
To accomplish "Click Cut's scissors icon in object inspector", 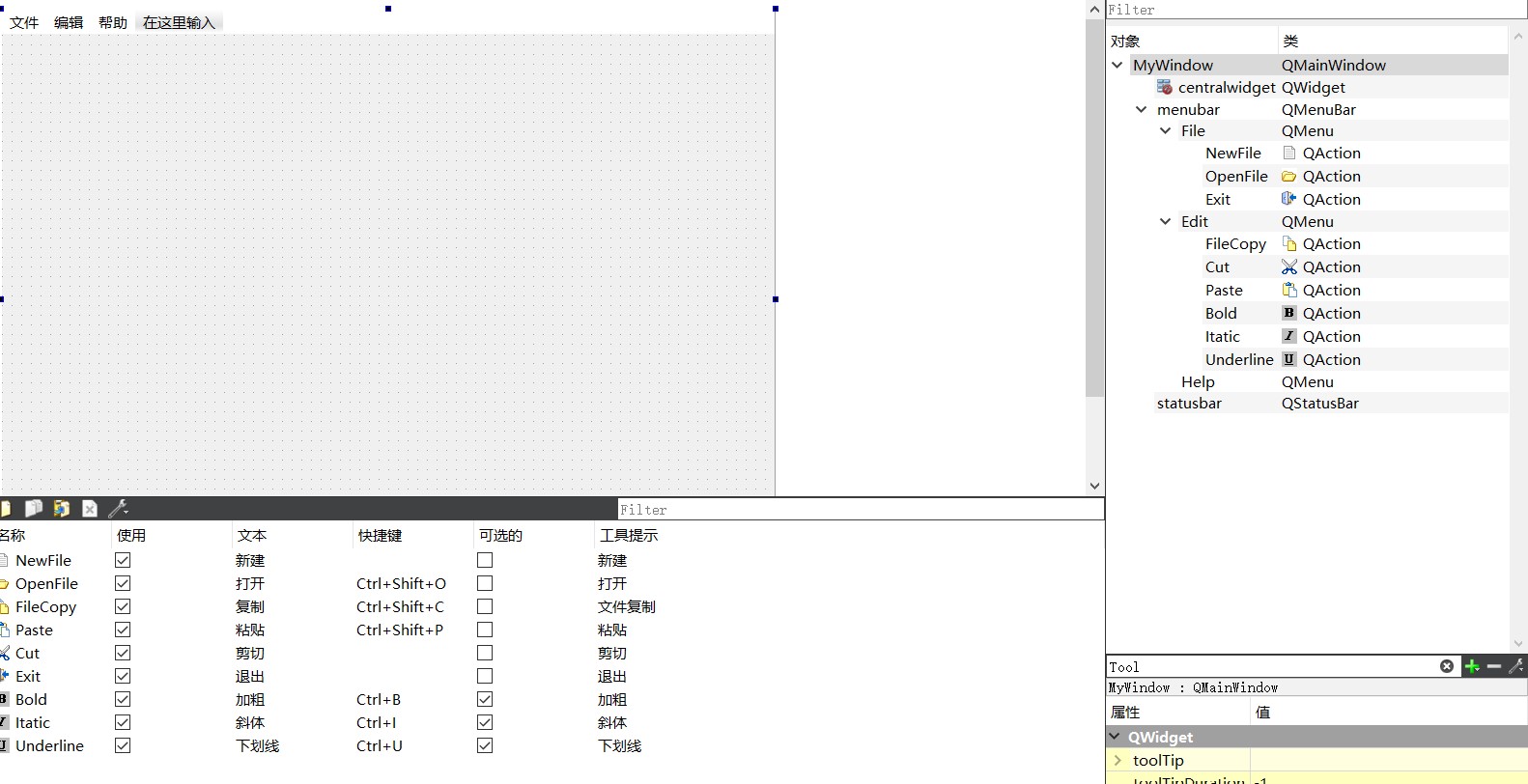I will click(x=1289, y=266).
